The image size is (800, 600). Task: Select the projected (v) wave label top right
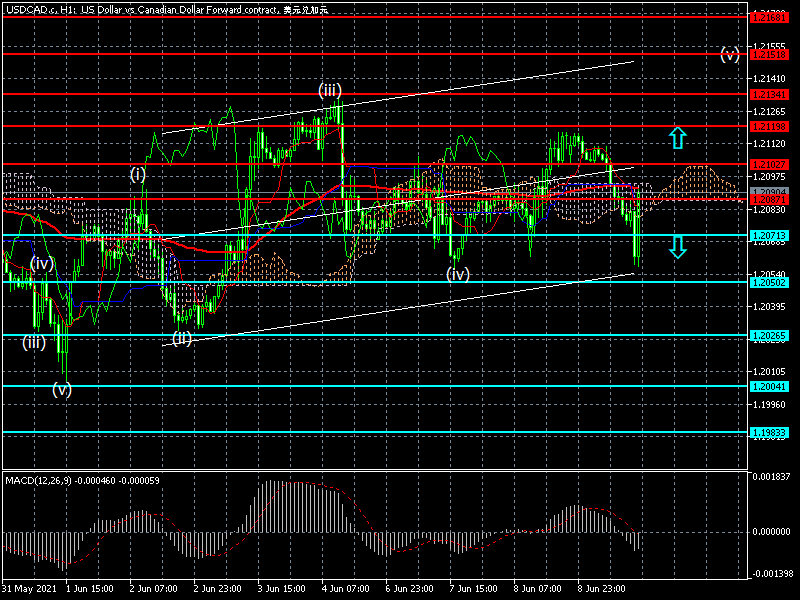pos(730,54)
